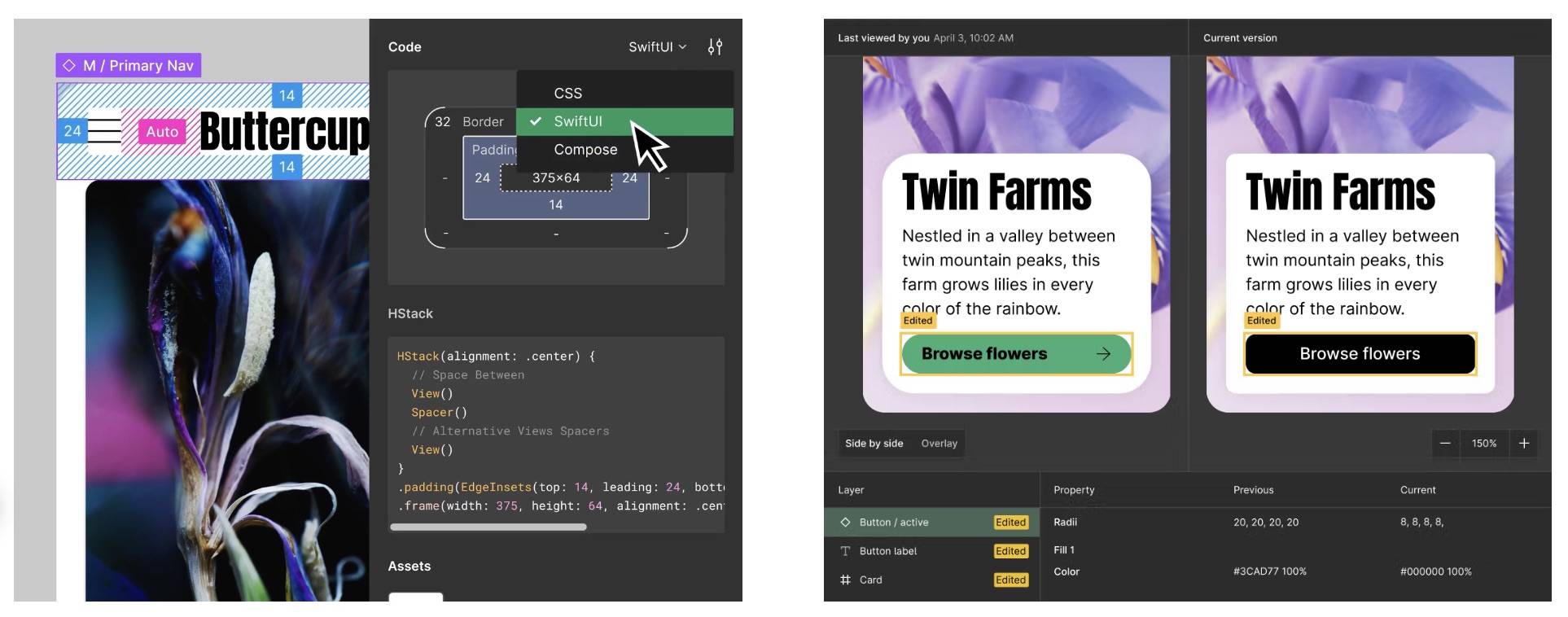The height and width of the screenshot is (617, 1568).
Task: Zoom out with the minus icon
Action: coord(1445,444)
